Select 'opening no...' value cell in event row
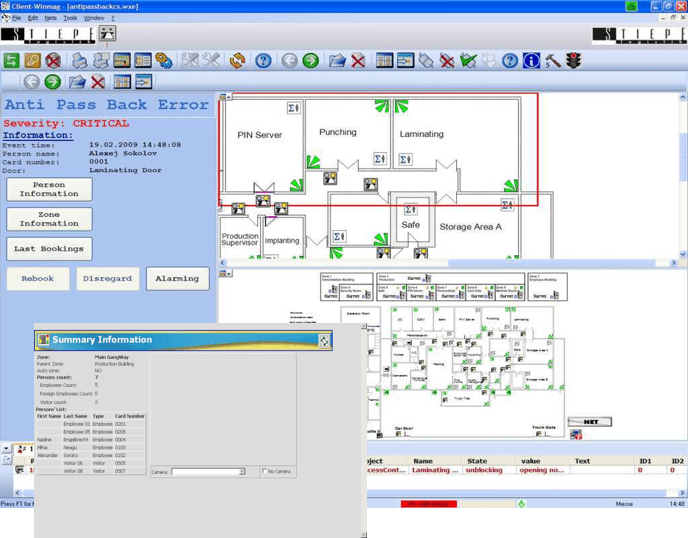Screen dimensions: 688x538 coord(542,470)
